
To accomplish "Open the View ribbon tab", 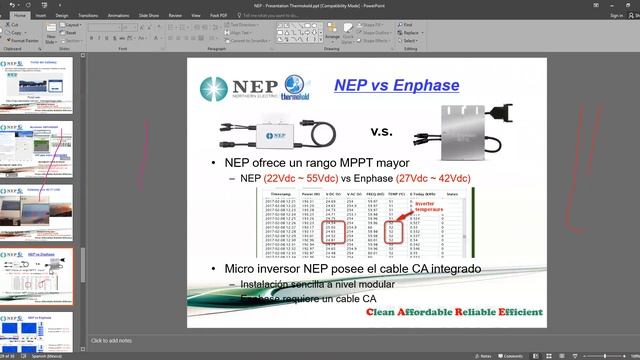I will click(196, 16).
